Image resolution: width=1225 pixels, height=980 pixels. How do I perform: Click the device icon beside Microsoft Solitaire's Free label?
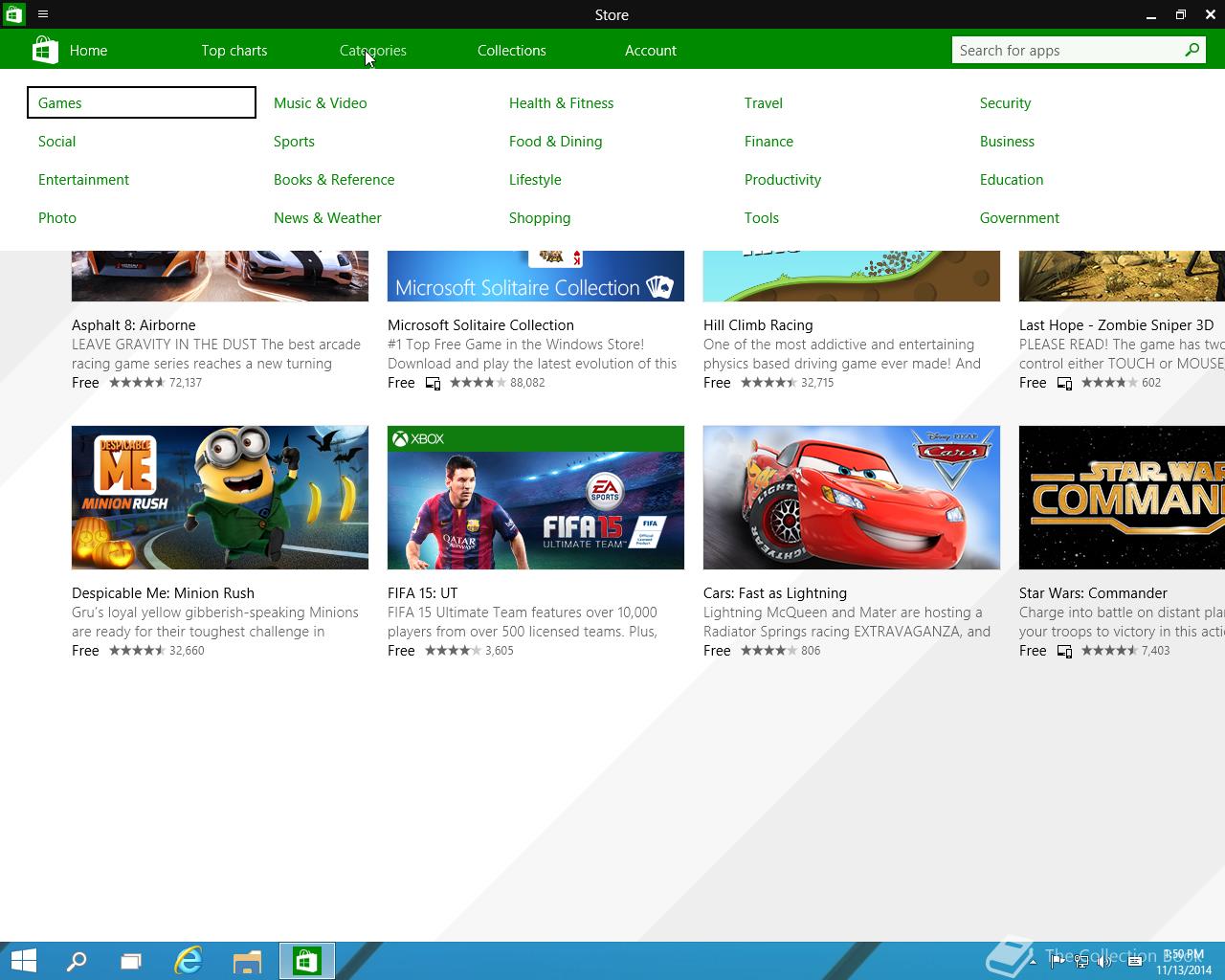(433, 383)
